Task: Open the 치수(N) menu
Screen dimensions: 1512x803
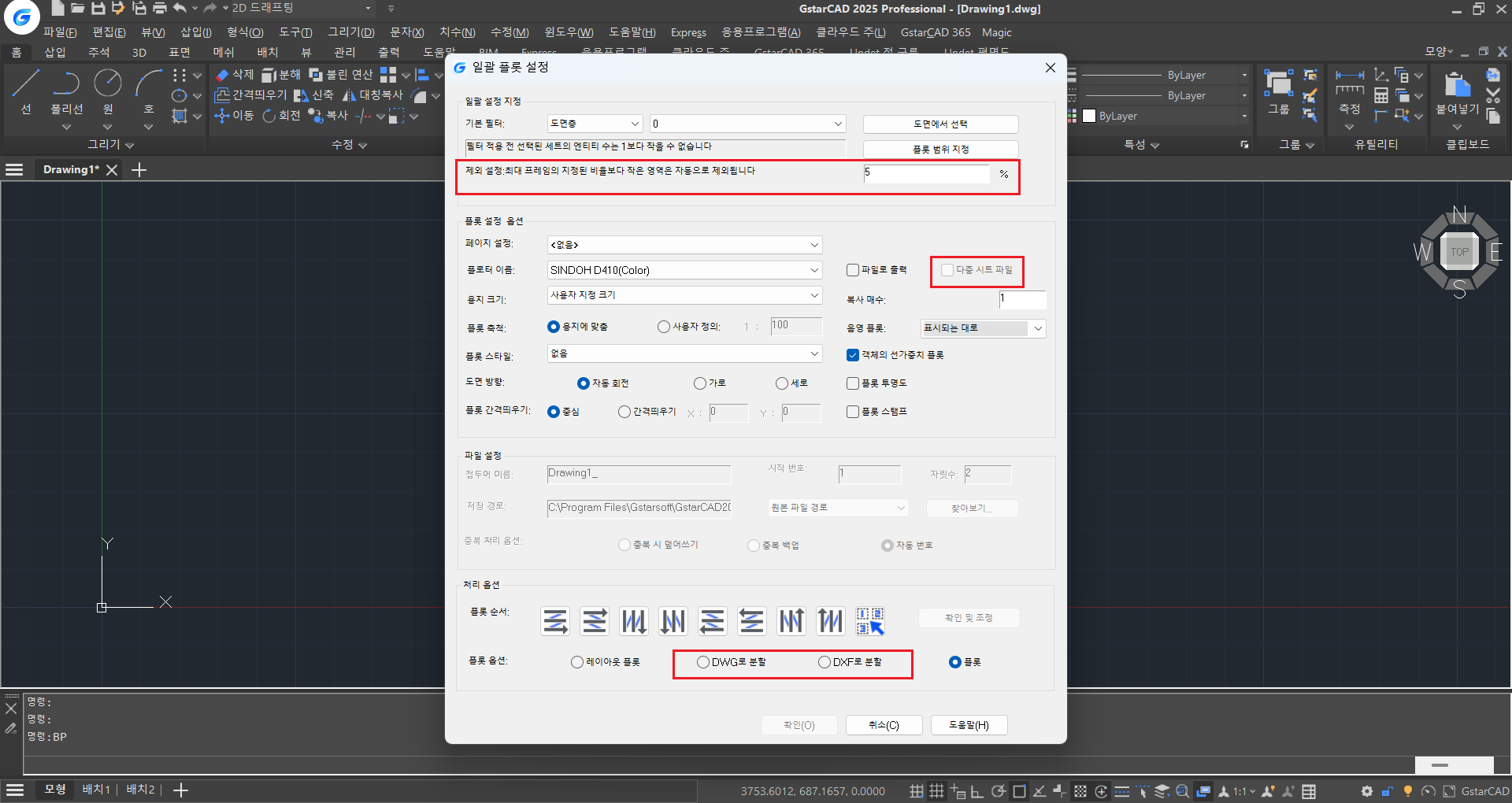Action: 458,32
